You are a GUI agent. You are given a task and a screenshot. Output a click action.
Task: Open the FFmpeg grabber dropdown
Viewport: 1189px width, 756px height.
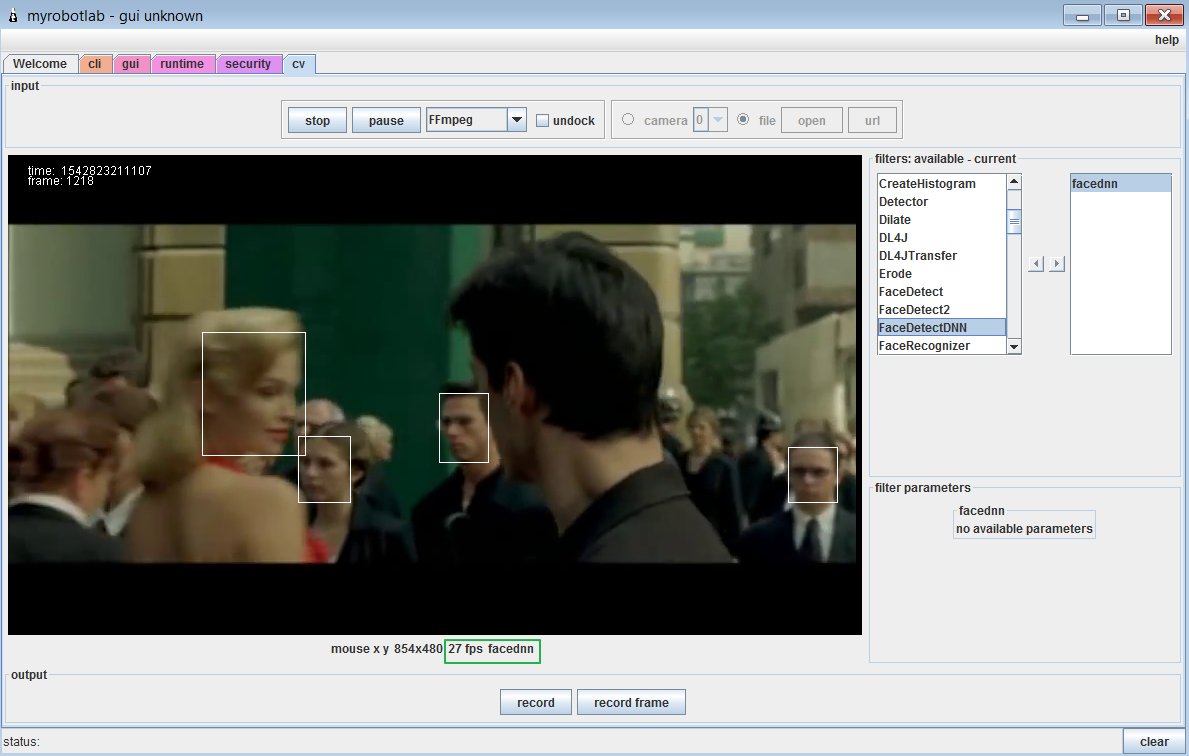coord(516,120)
